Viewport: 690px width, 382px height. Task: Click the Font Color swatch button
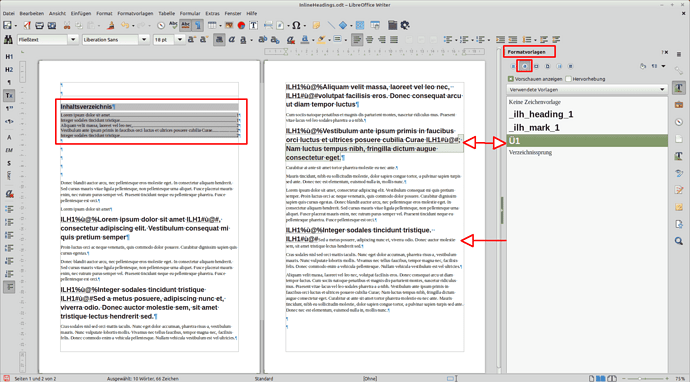305,40
